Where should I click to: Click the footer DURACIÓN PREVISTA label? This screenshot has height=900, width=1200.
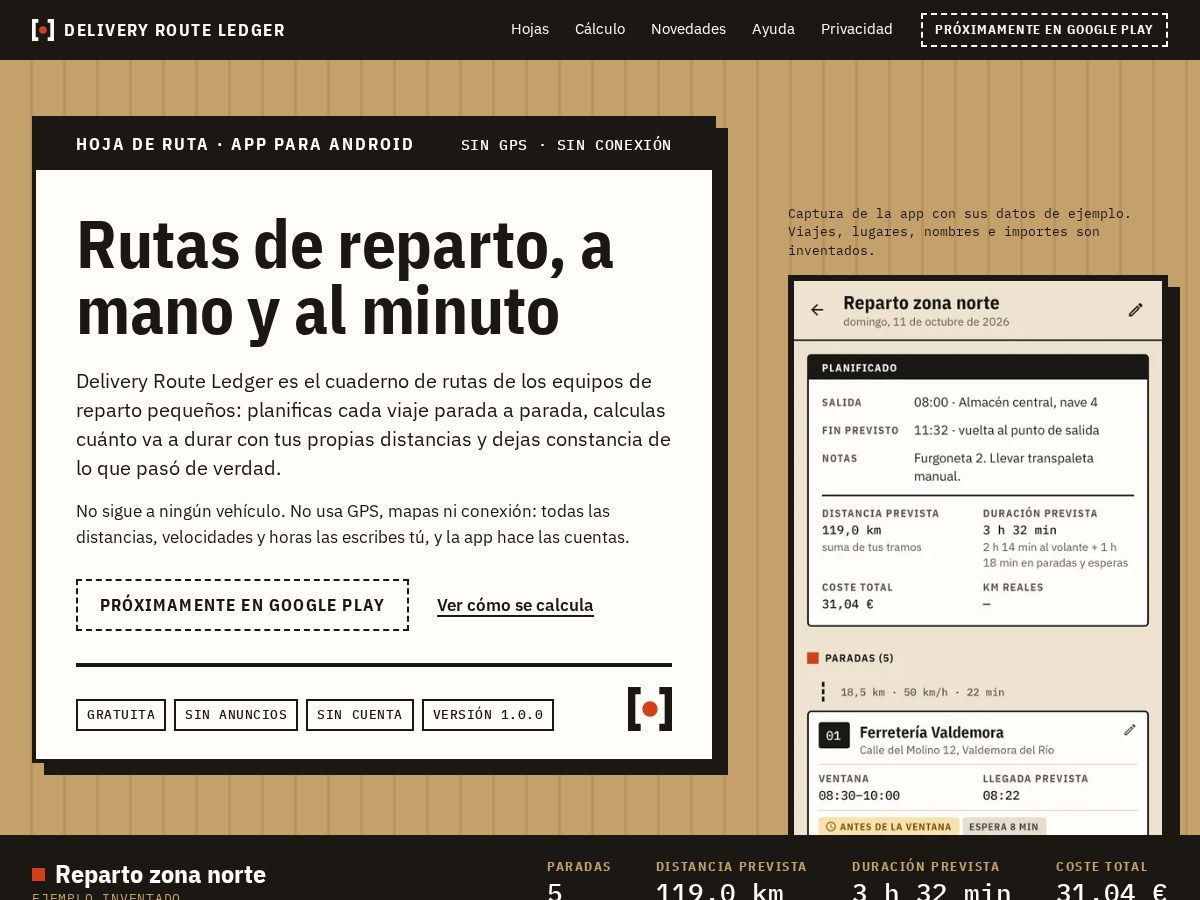pyautogui.click(x=926, y=867)
